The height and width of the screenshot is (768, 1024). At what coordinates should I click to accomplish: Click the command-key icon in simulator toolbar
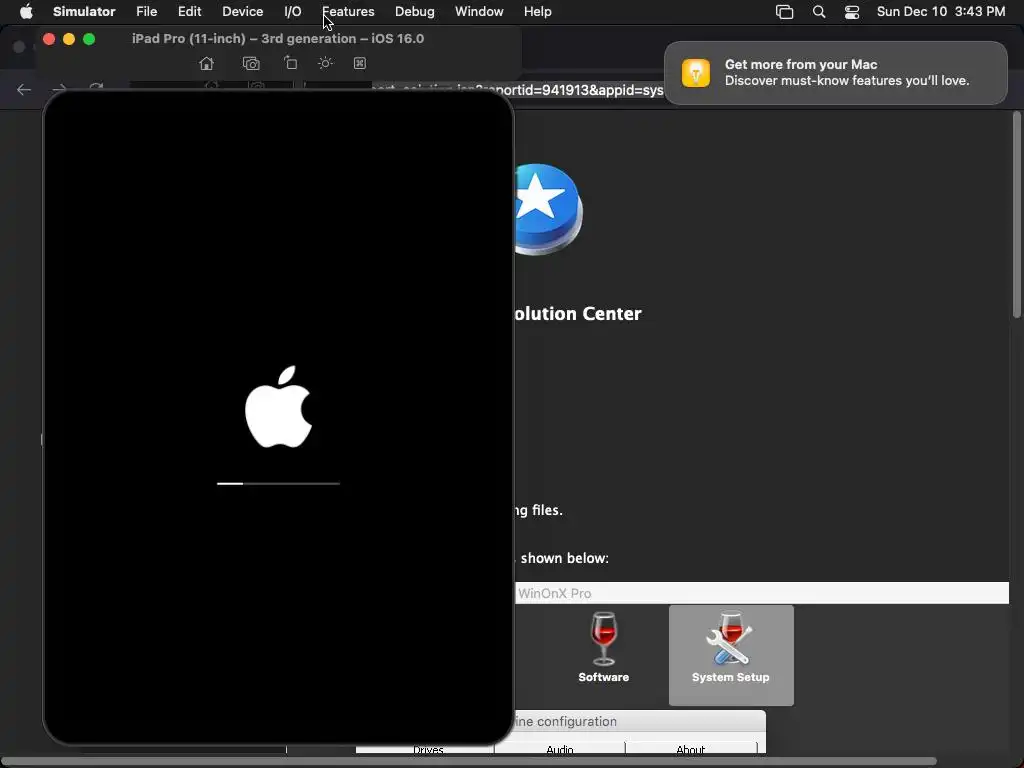click(x=360, y=63)
